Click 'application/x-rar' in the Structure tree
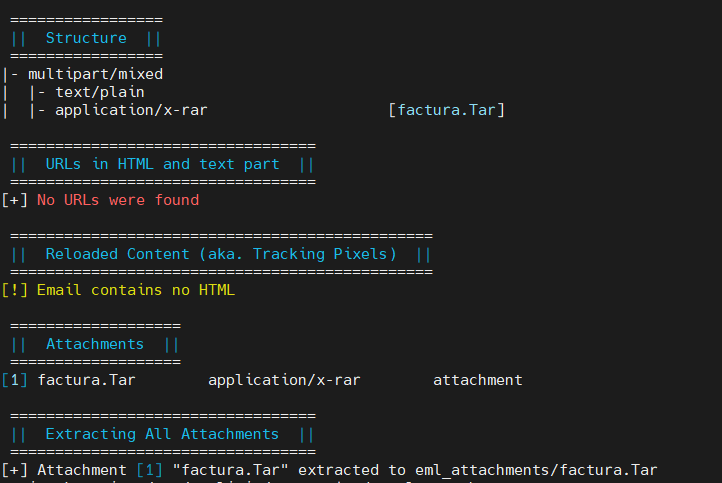The image size is (722, 483). pyautogui.click(x=131, y=110)
